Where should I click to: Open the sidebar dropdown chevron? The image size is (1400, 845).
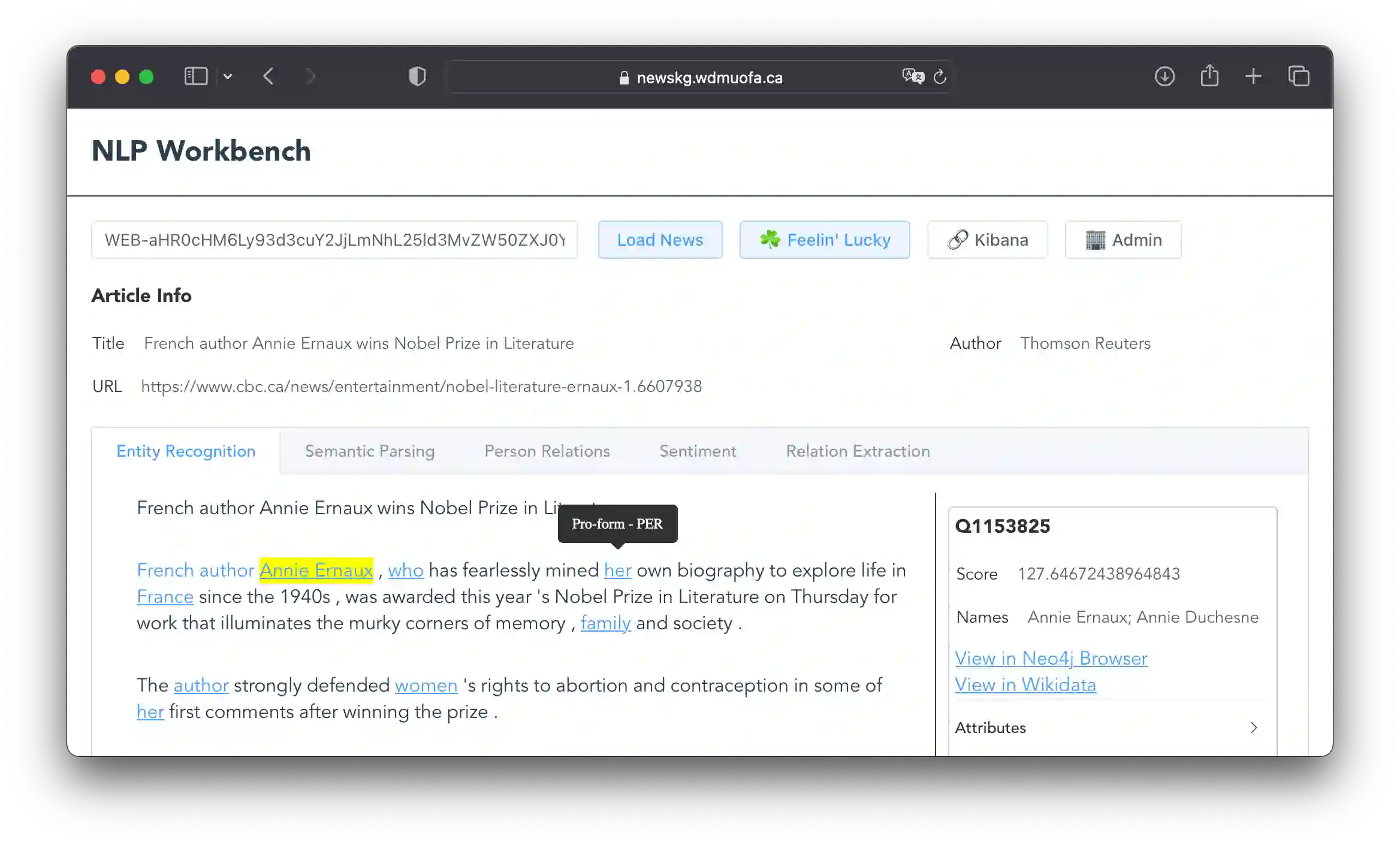click(x=228, y=77)
